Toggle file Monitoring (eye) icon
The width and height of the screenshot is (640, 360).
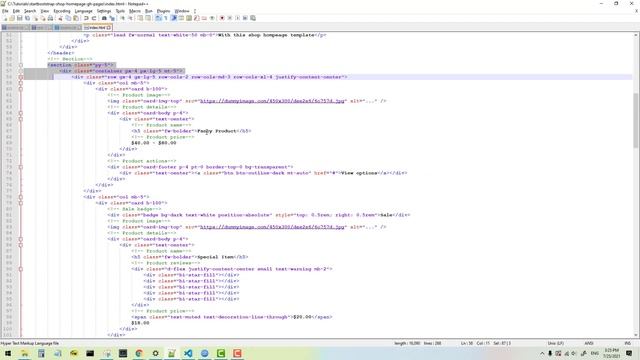tap(212, 18)
